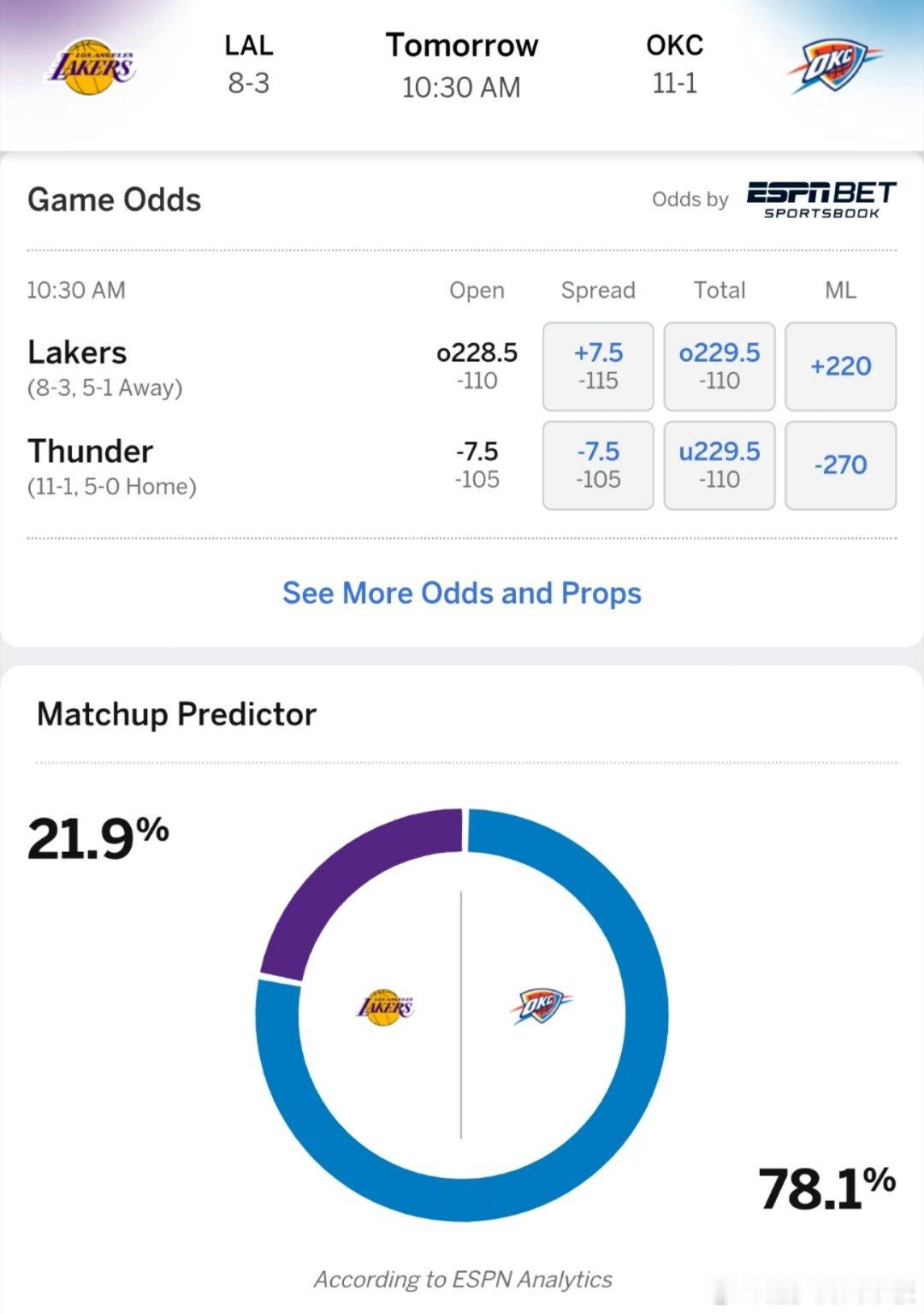
Task: Pick the under 229.5 total for Thunder
Action: point(719,465)
